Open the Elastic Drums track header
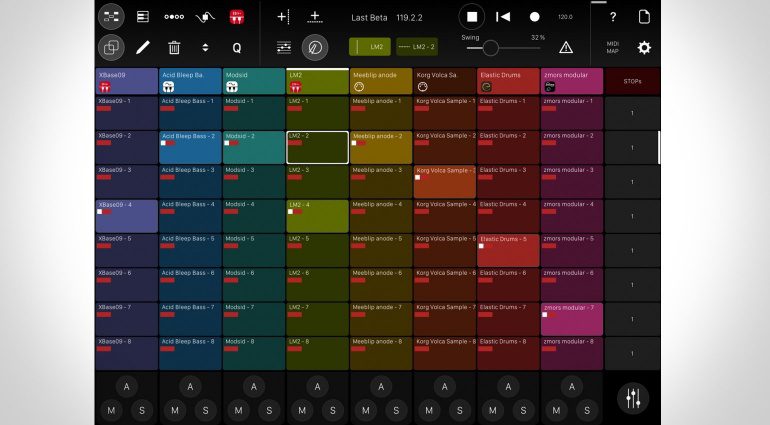This screenshot has height=425, width=770. 508,81
